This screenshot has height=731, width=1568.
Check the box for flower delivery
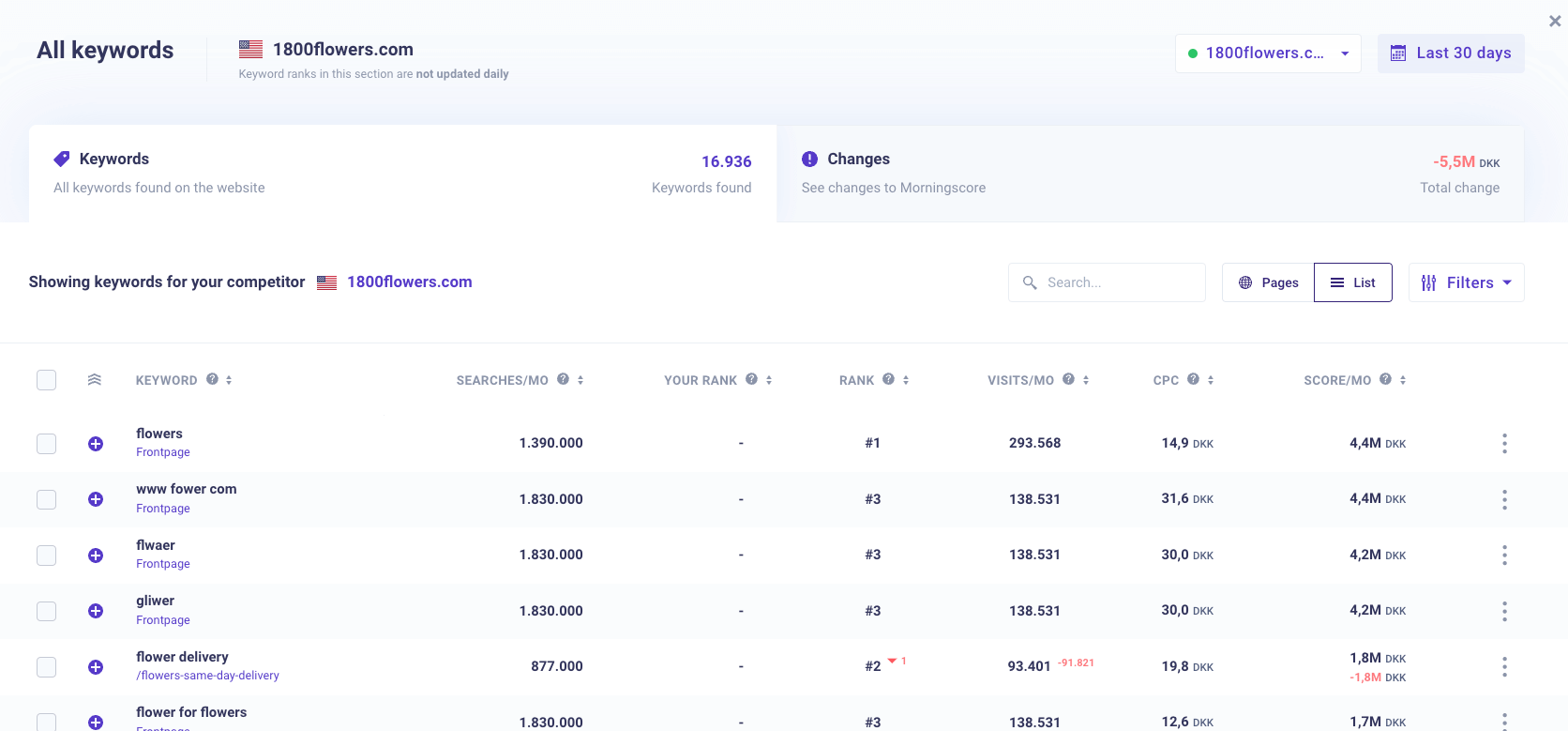pos(46,667)
